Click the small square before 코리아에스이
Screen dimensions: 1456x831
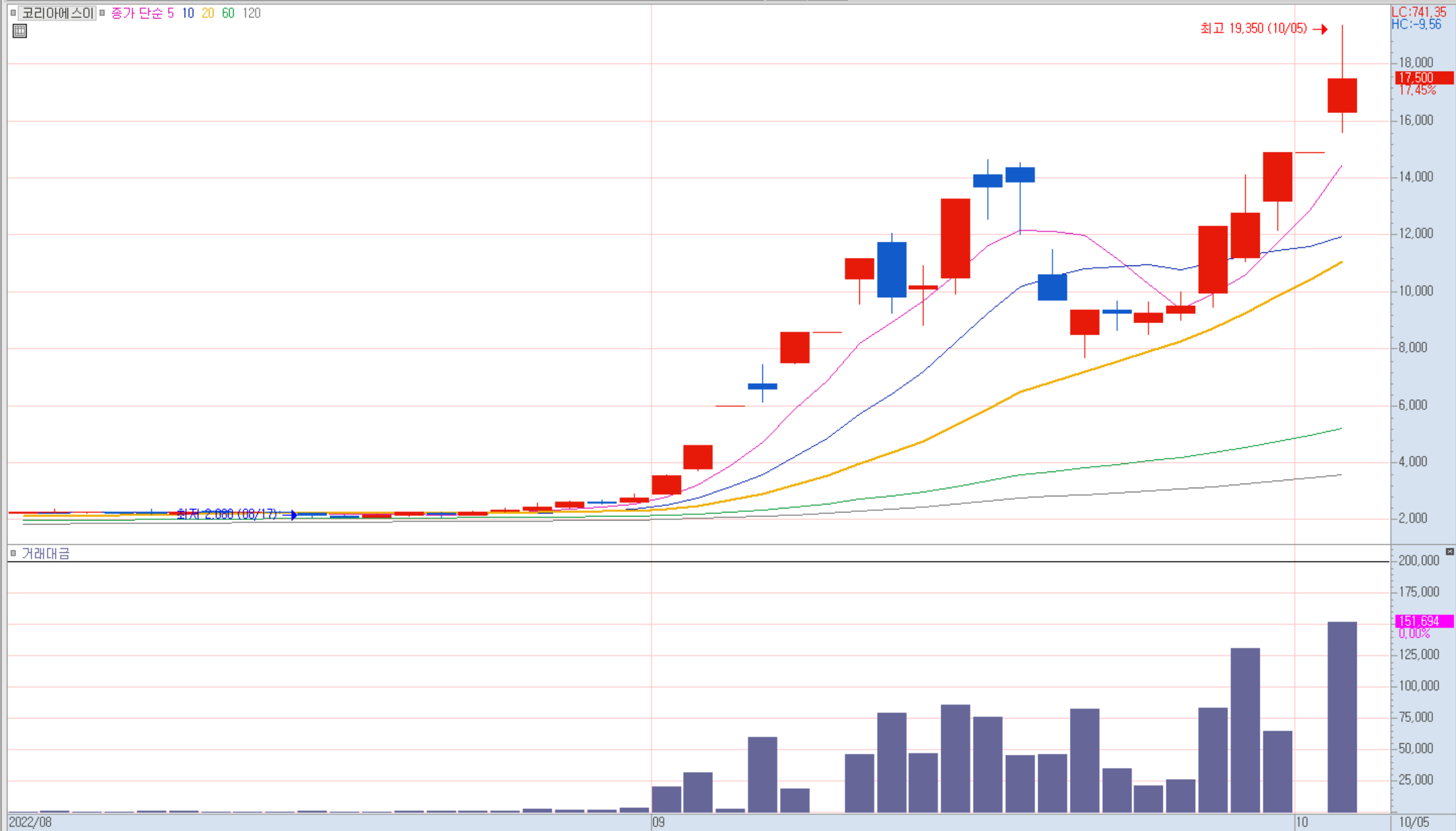13,13
